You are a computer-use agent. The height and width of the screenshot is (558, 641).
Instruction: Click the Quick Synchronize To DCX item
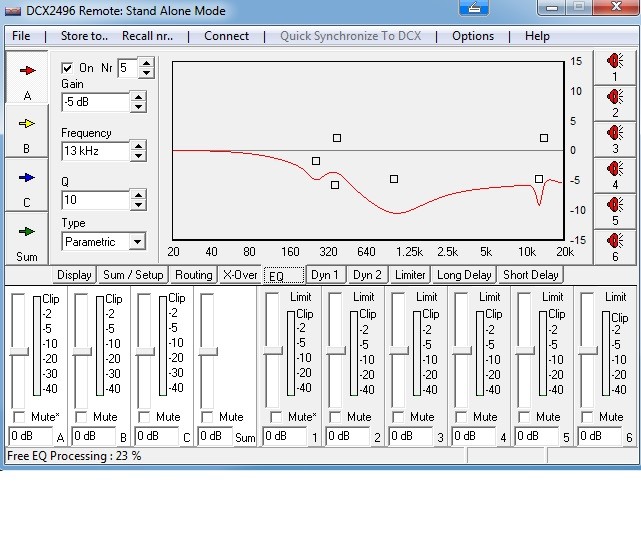click(x=350, y=36)
